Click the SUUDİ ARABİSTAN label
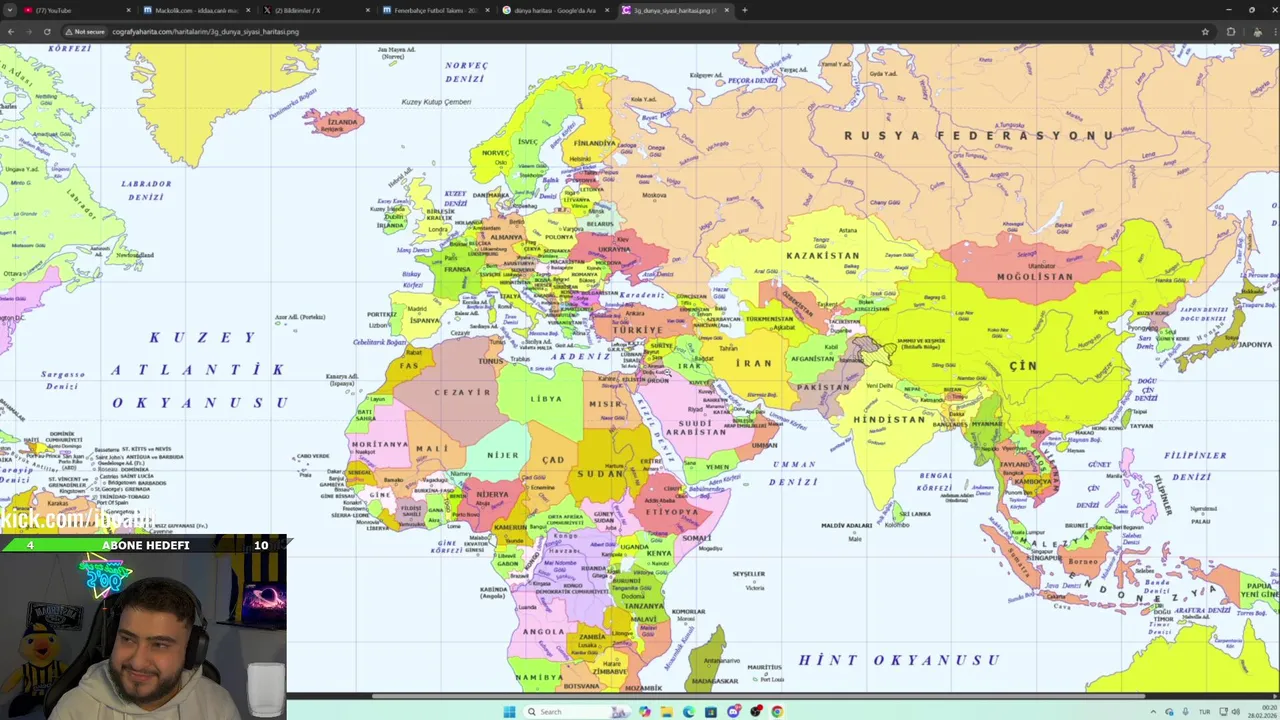Viewport: 1280px width, 720px height. click(x=695, y=427)
